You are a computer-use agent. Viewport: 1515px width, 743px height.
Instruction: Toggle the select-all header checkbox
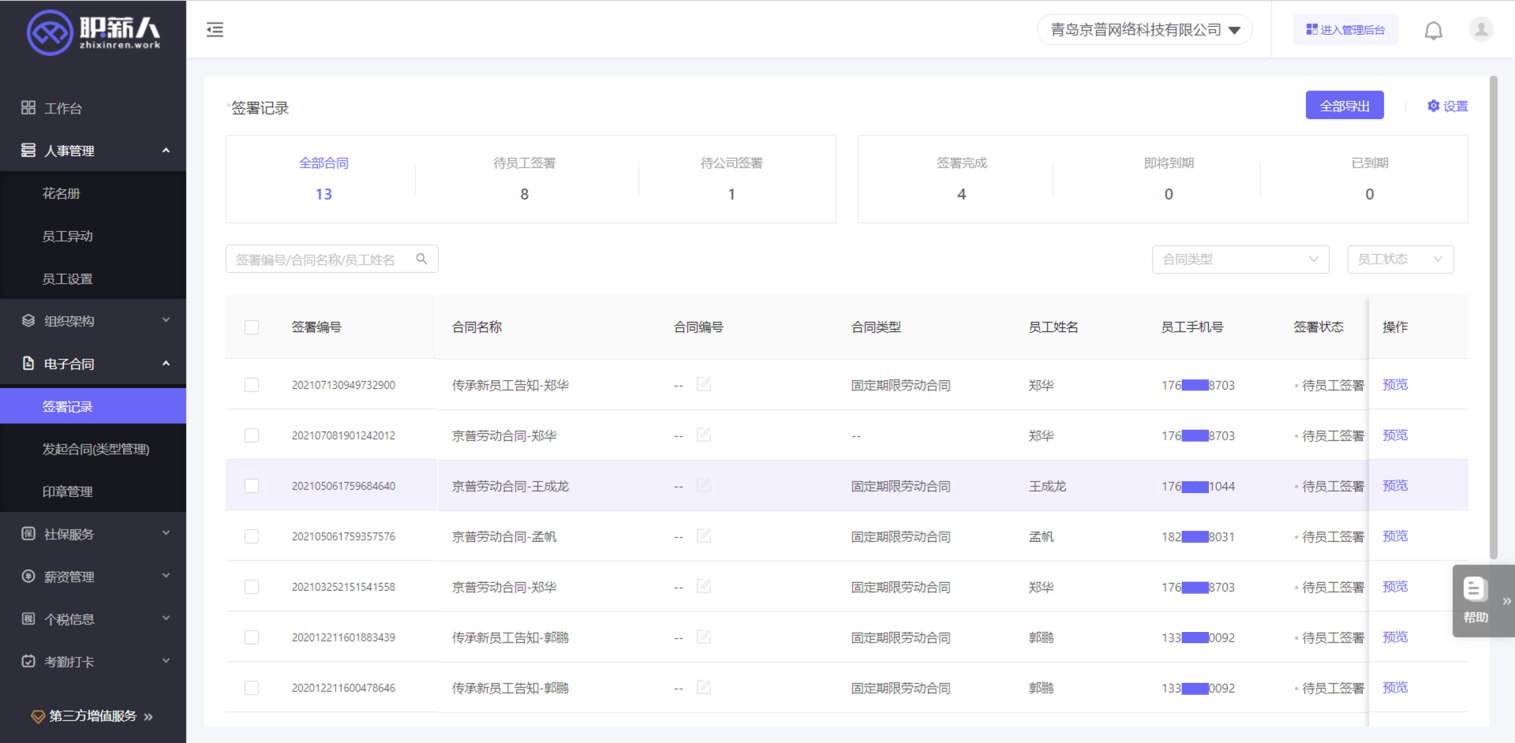252,327
